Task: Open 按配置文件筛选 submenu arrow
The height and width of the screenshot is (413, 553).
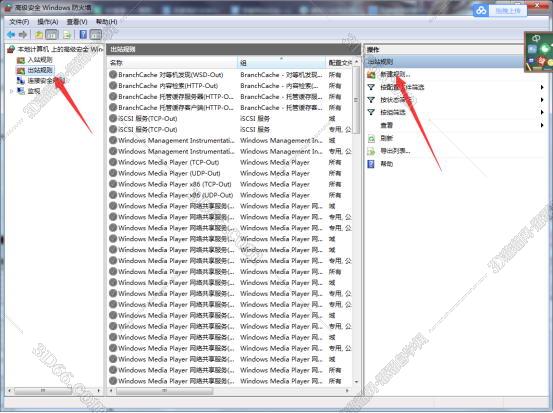Action: [542, 87]
